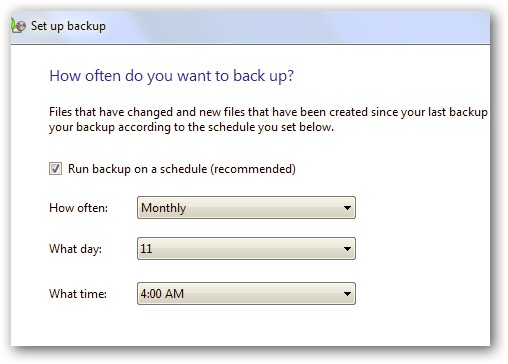Click the description text about changed files
Screen dimensions: 508x364
click(x=268, y=120)
